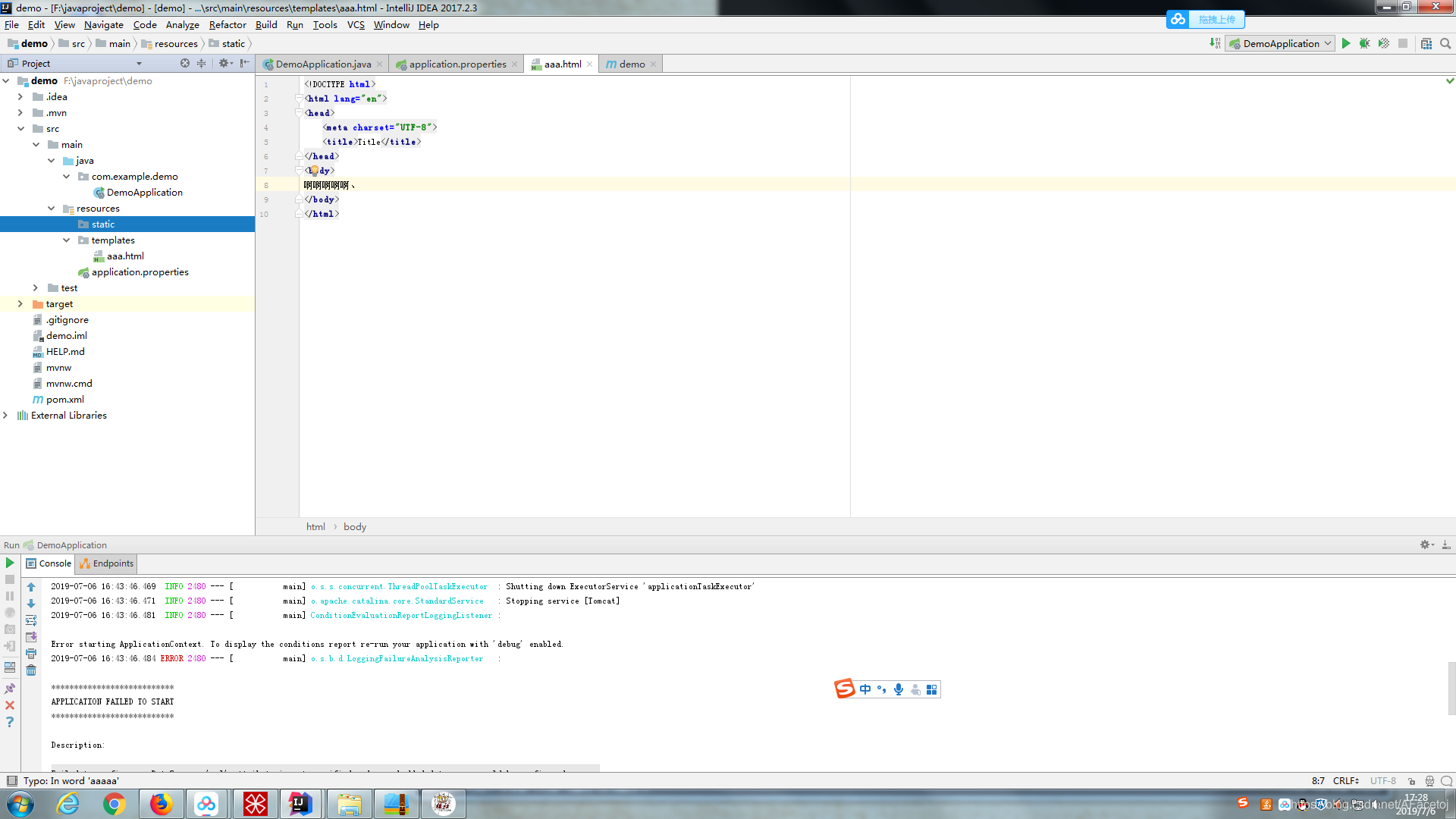
Task: Toggle scroll to end in console
Action: [x=31, y=637]
